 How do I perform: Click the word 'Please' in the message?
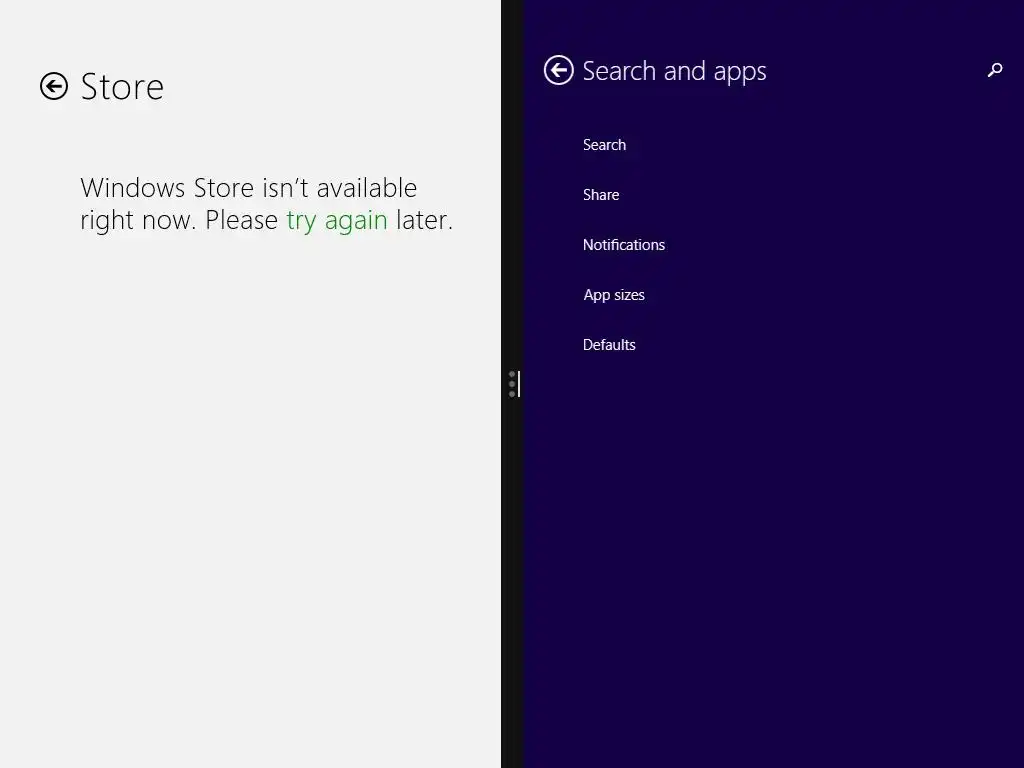[241, 220]
